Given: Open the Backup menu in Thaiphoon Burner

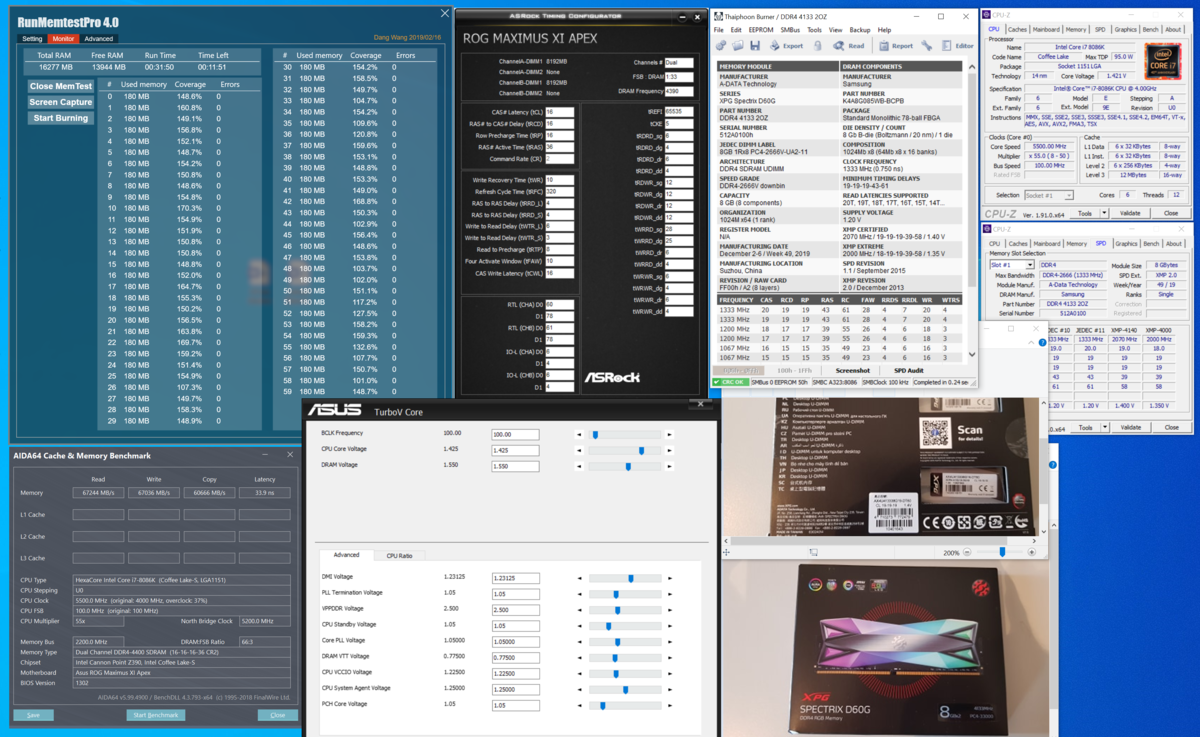Looking at the screenshot, I should coord(860,30).
